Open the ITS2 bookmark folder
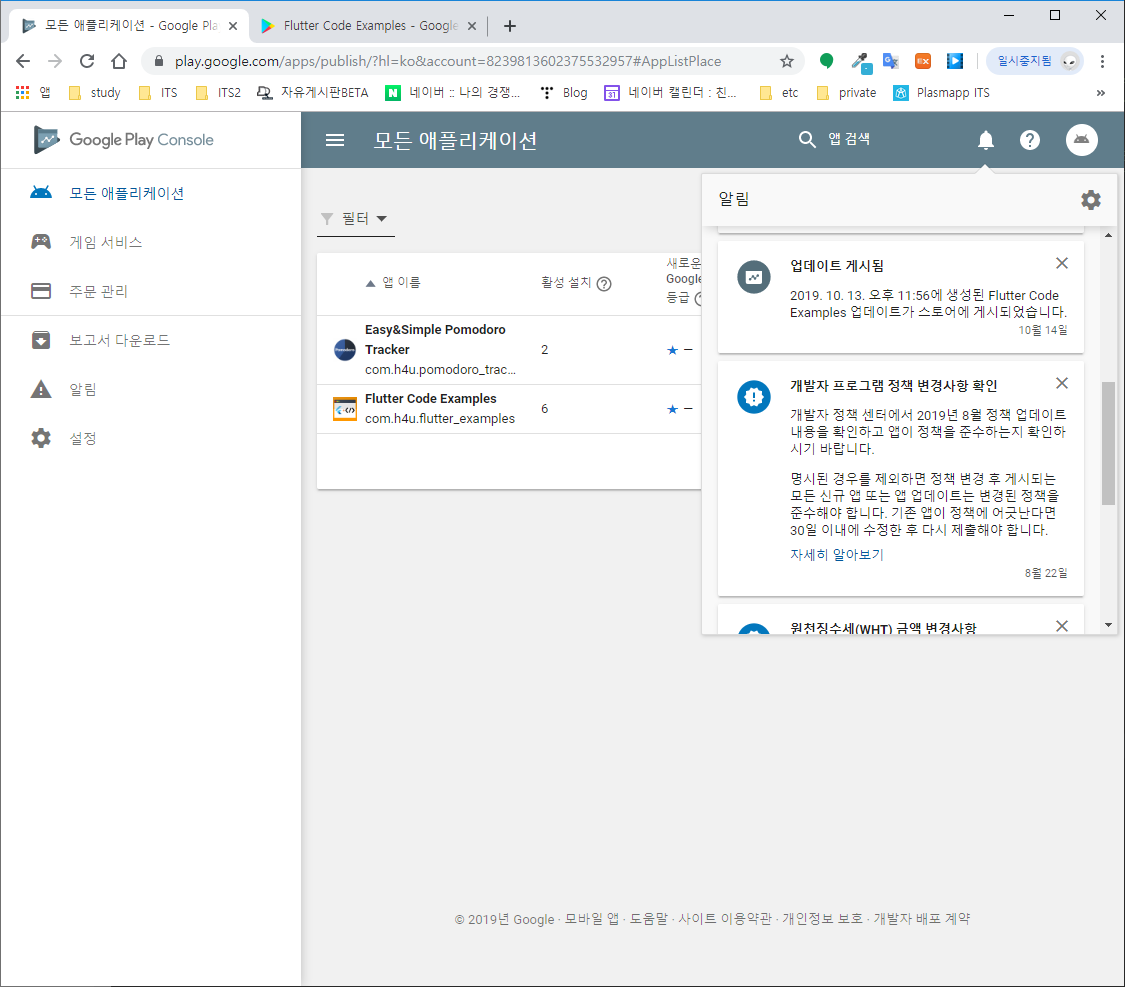The height and width of the screenshot is (987, 1125). pos(218,93)
